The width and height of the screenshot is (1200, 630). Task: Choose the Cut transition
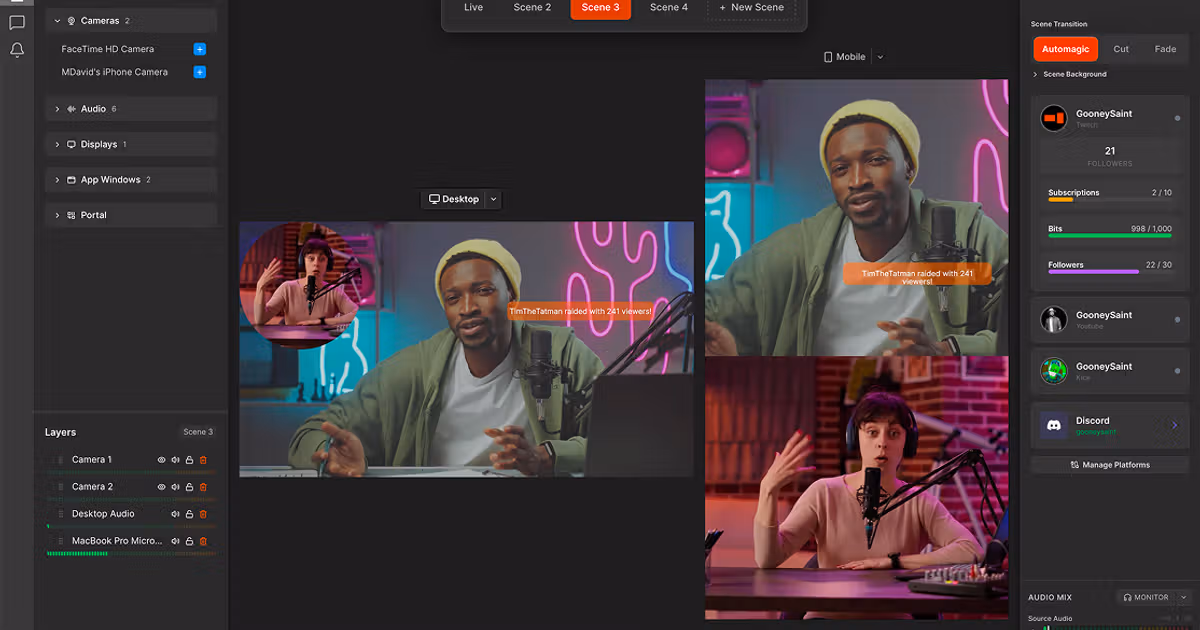click(1121, 49)
